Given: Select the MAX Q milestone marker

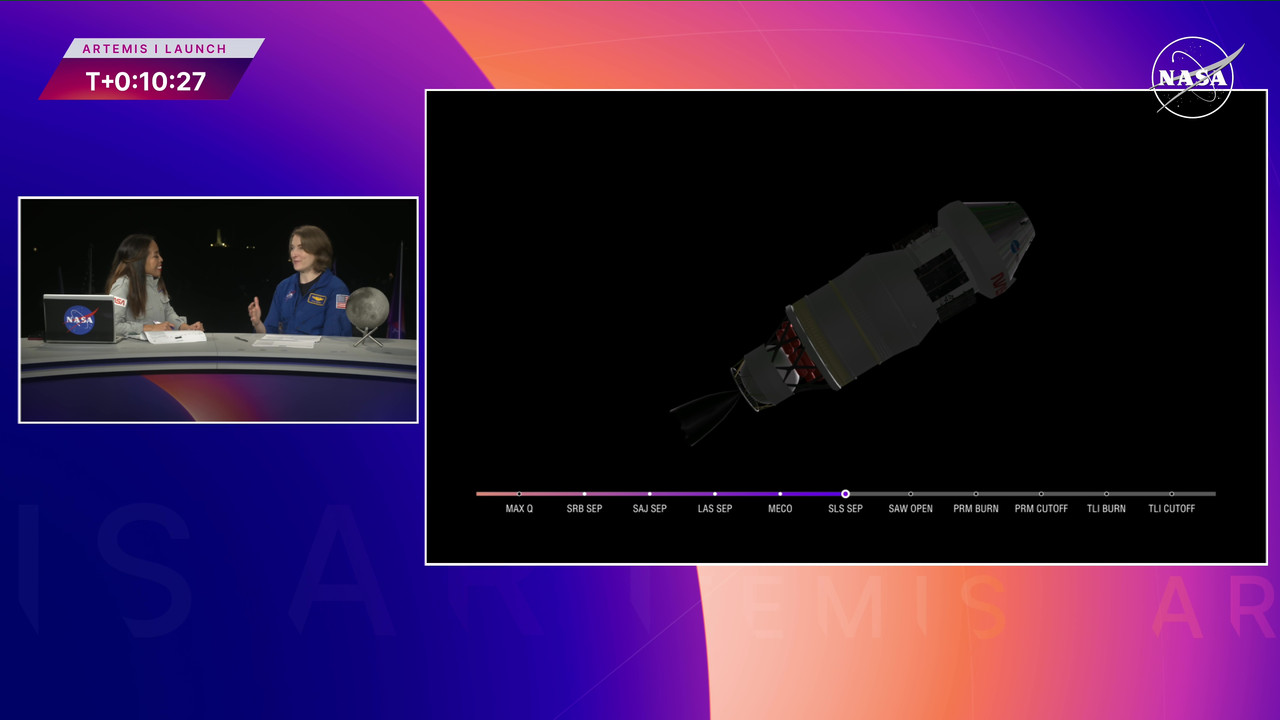Looking at the screenshot, I should [x=519, y=493].
